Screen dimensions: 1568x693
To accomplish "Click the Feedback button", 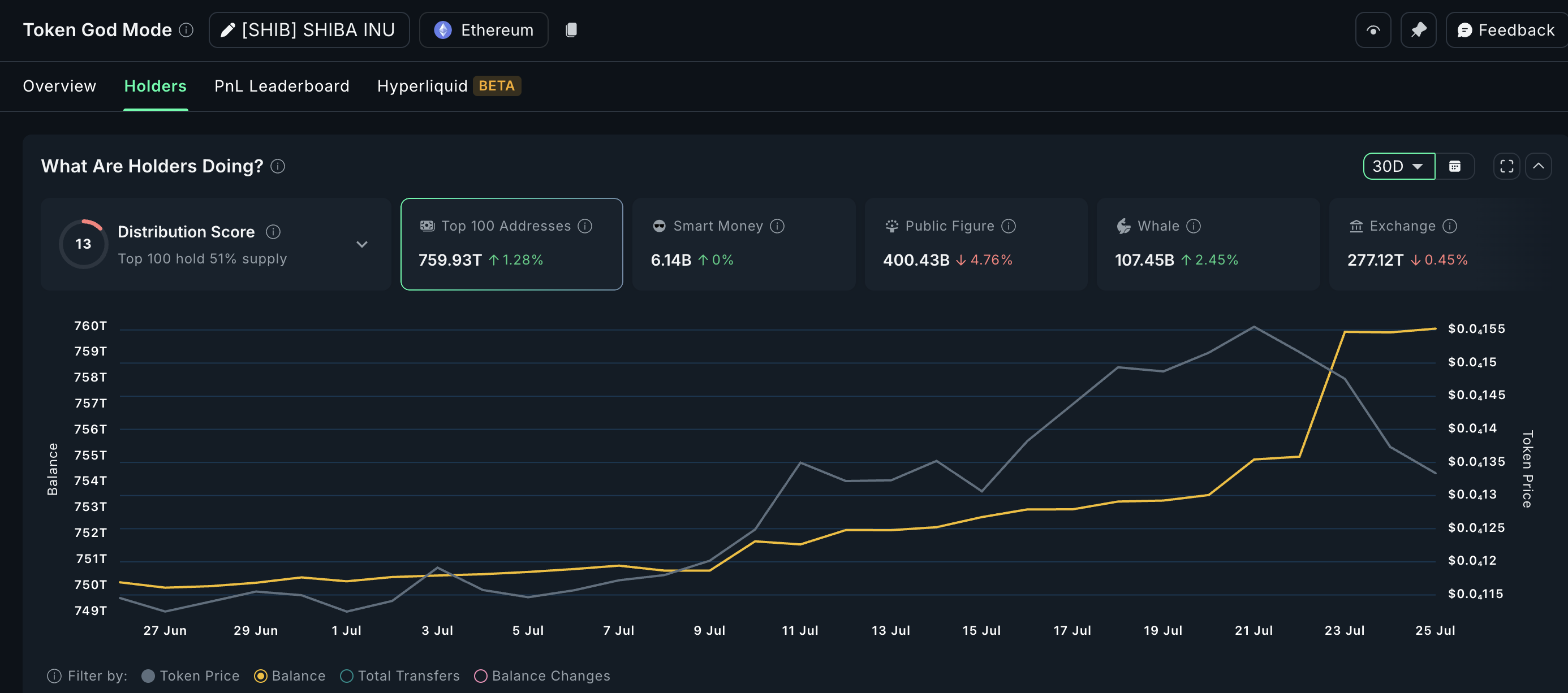I will [x=1506, y=30].
